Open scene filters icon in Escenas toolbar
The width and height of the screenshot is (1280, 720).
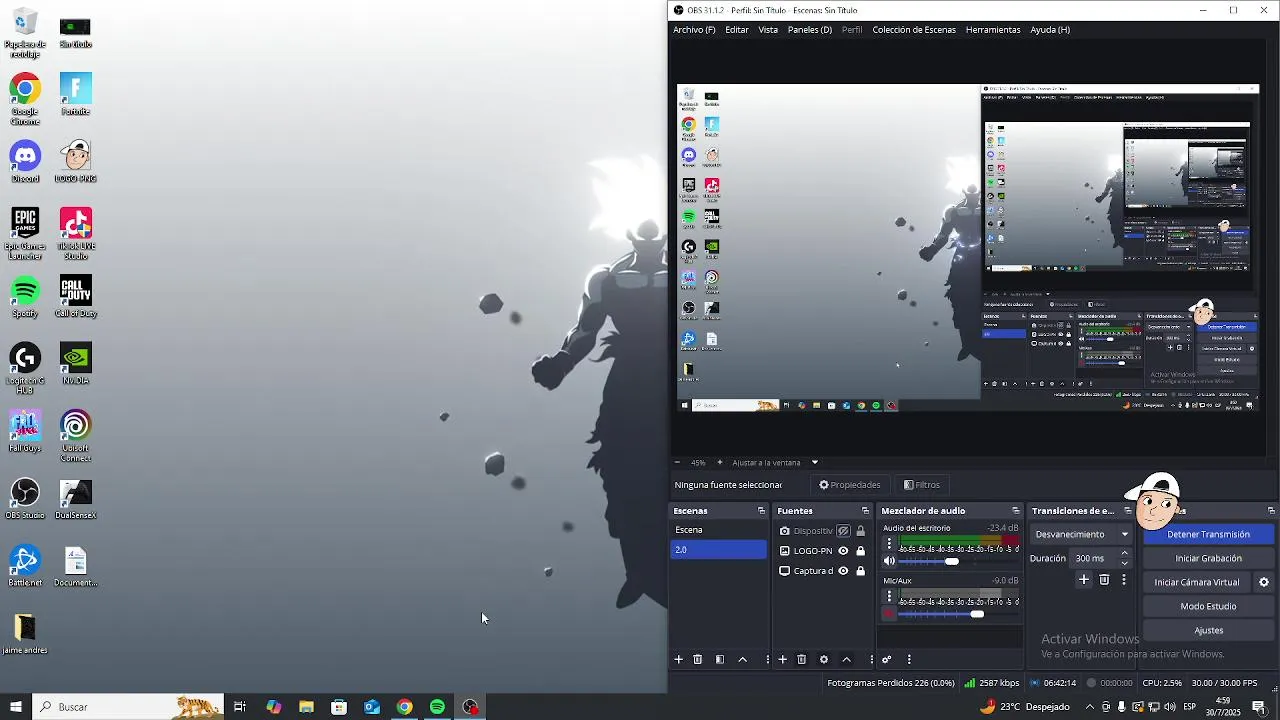point(720,660)
